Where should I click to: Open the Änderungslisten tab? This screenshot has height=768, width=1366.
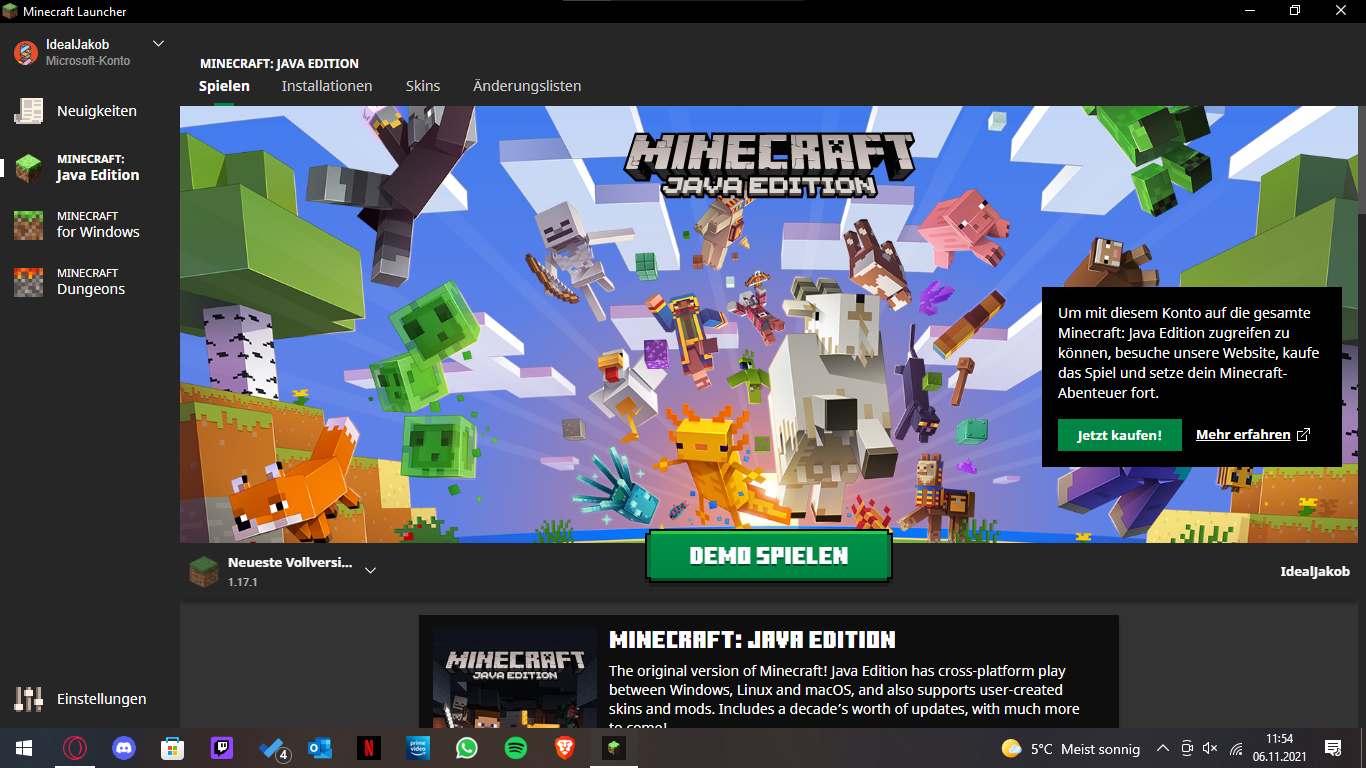(x=527, y=86)
